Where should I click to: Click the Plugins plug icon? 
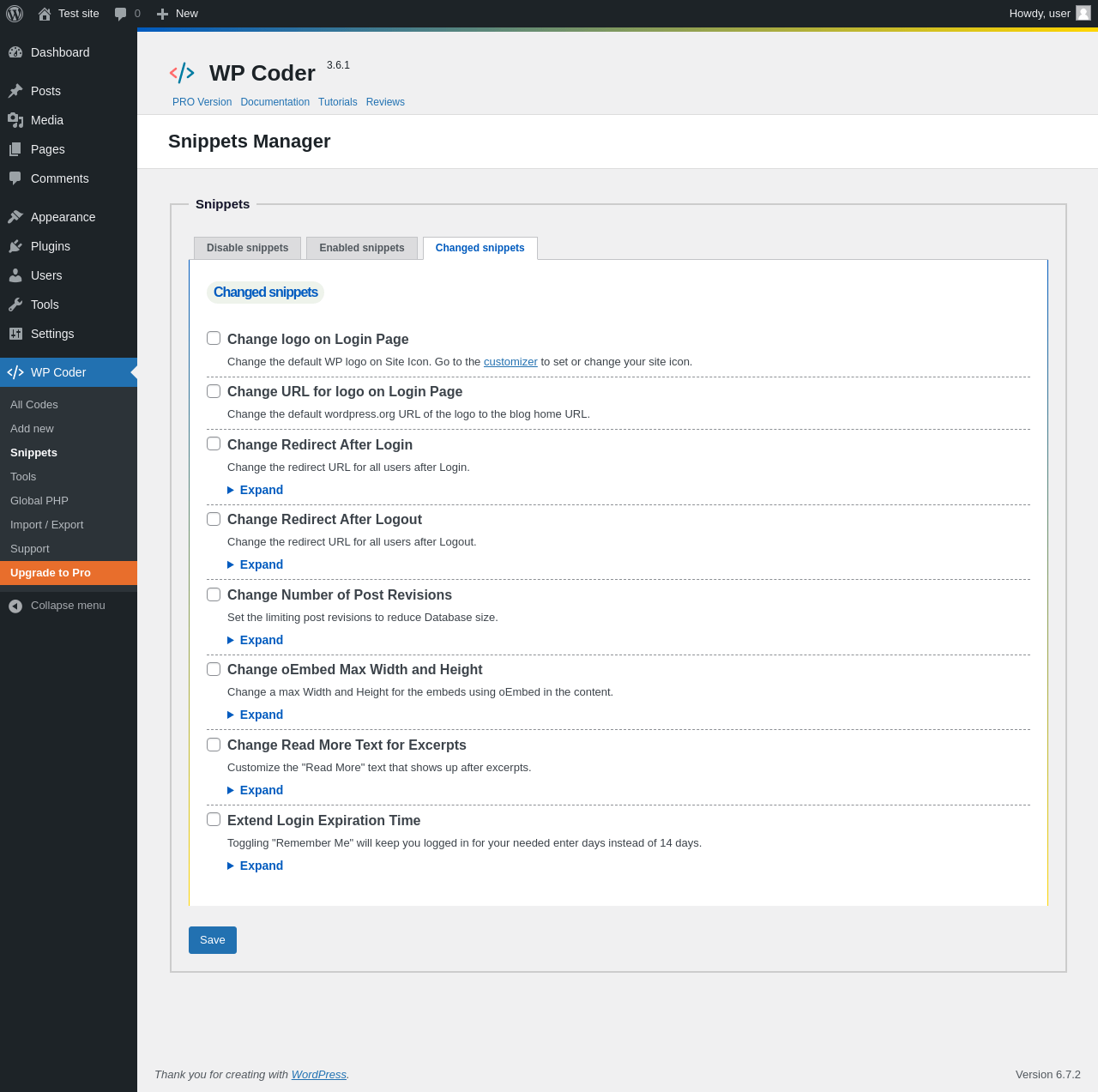(15, 246)
